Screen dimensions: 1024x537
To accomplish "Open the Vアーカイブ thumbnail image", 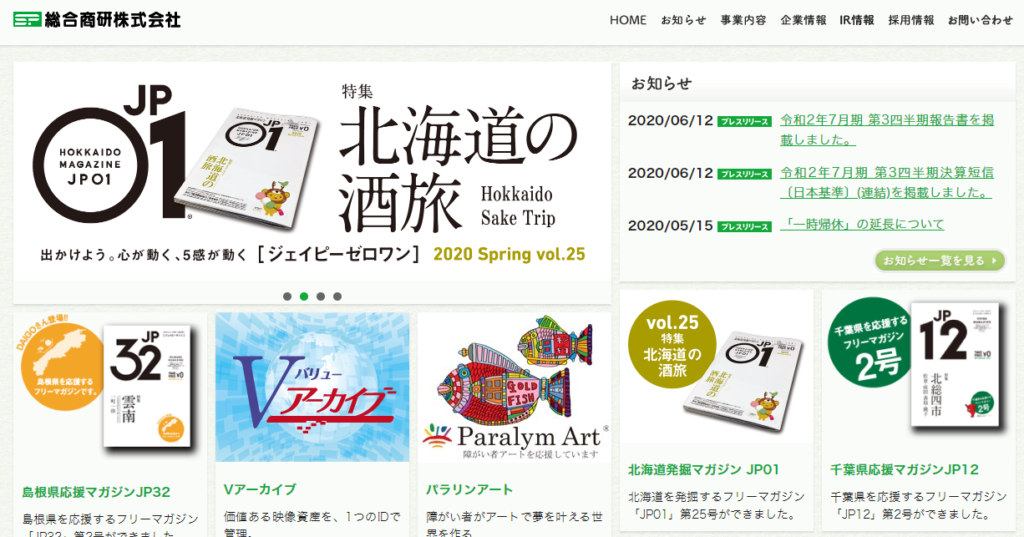I will tap(312, 387).
